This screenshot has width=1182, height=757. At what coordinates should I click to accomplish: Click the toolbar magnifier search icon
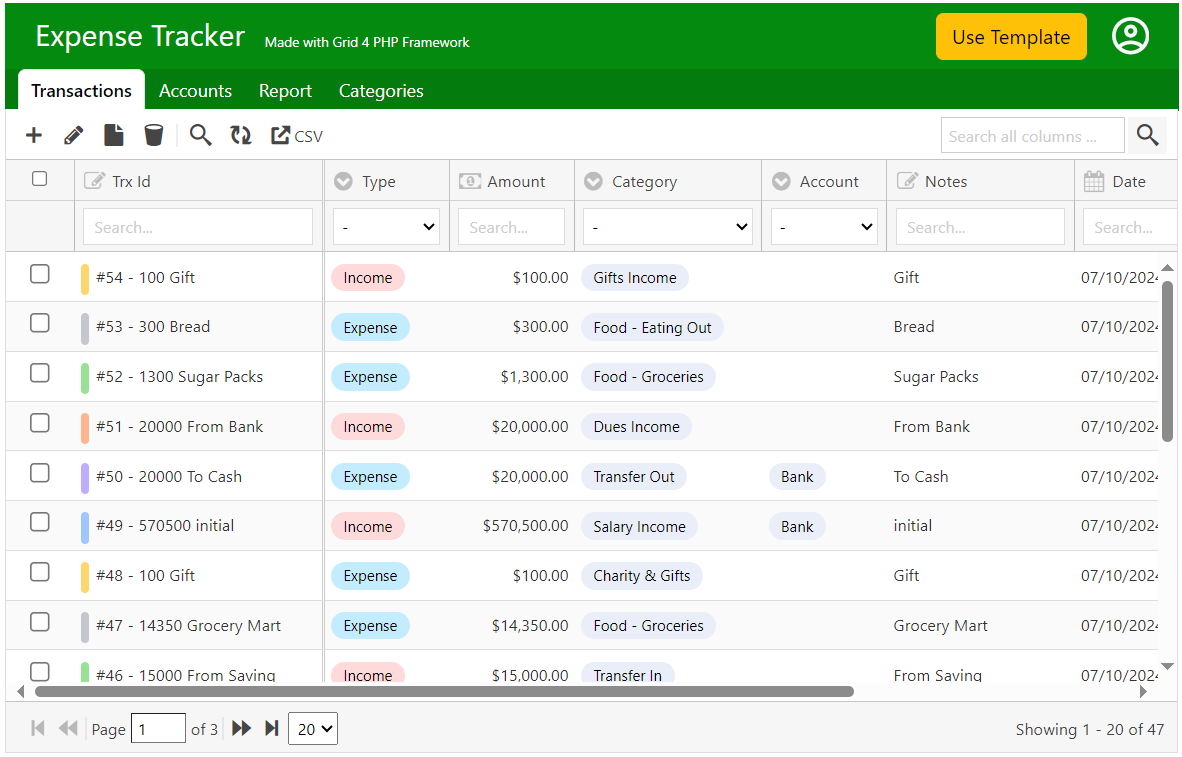201,136
